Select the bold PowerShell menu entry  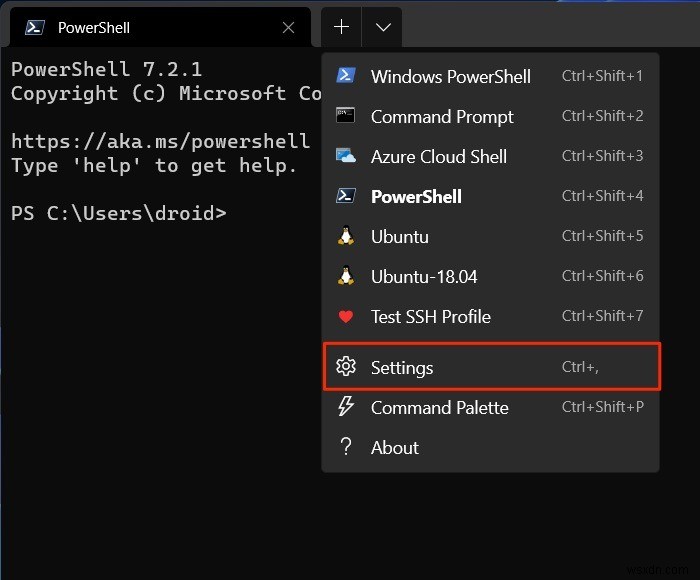point(416,197)
